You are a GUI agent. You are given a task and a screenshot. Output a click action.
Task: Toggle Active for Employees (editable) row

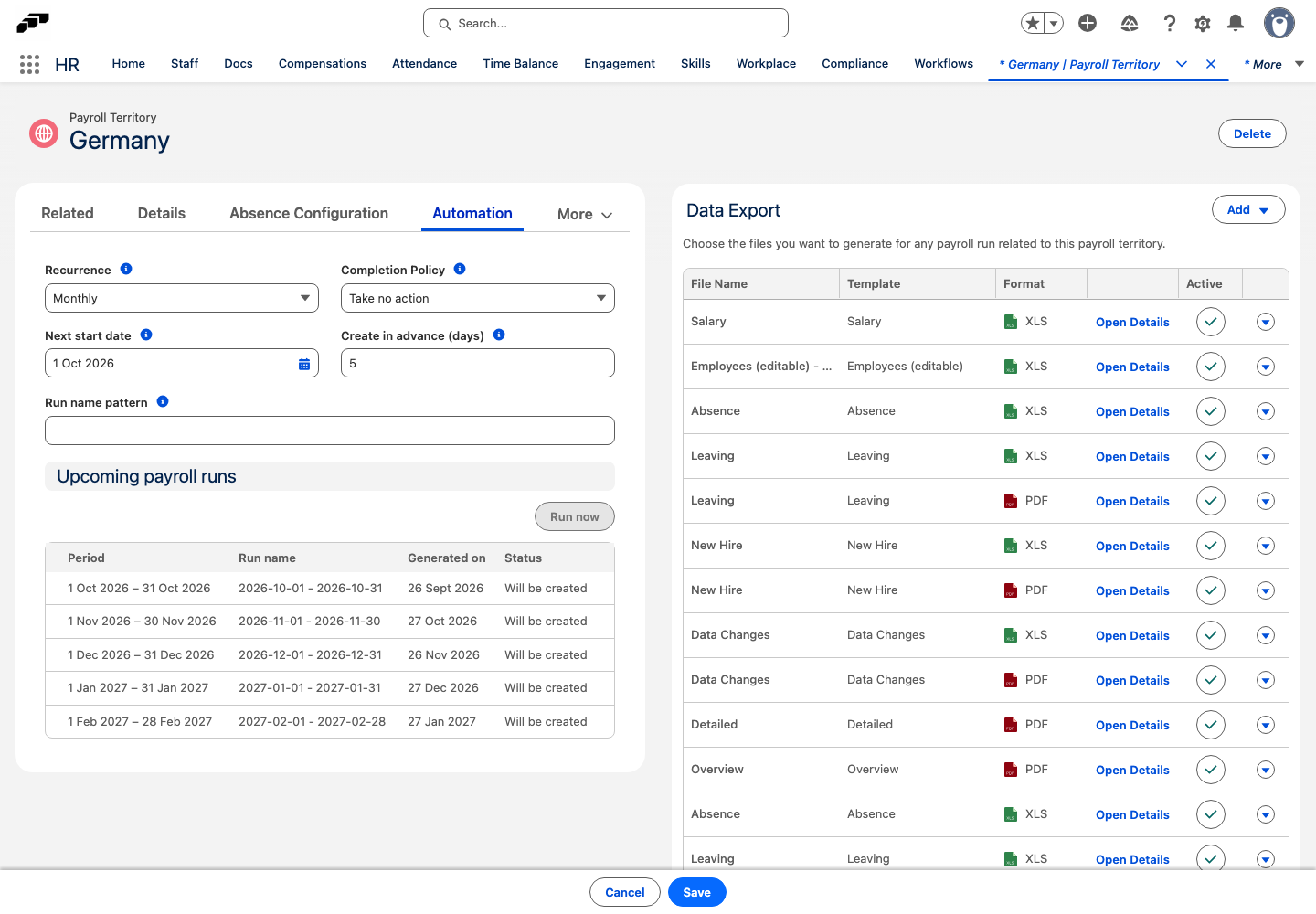tap(1211, 367)
